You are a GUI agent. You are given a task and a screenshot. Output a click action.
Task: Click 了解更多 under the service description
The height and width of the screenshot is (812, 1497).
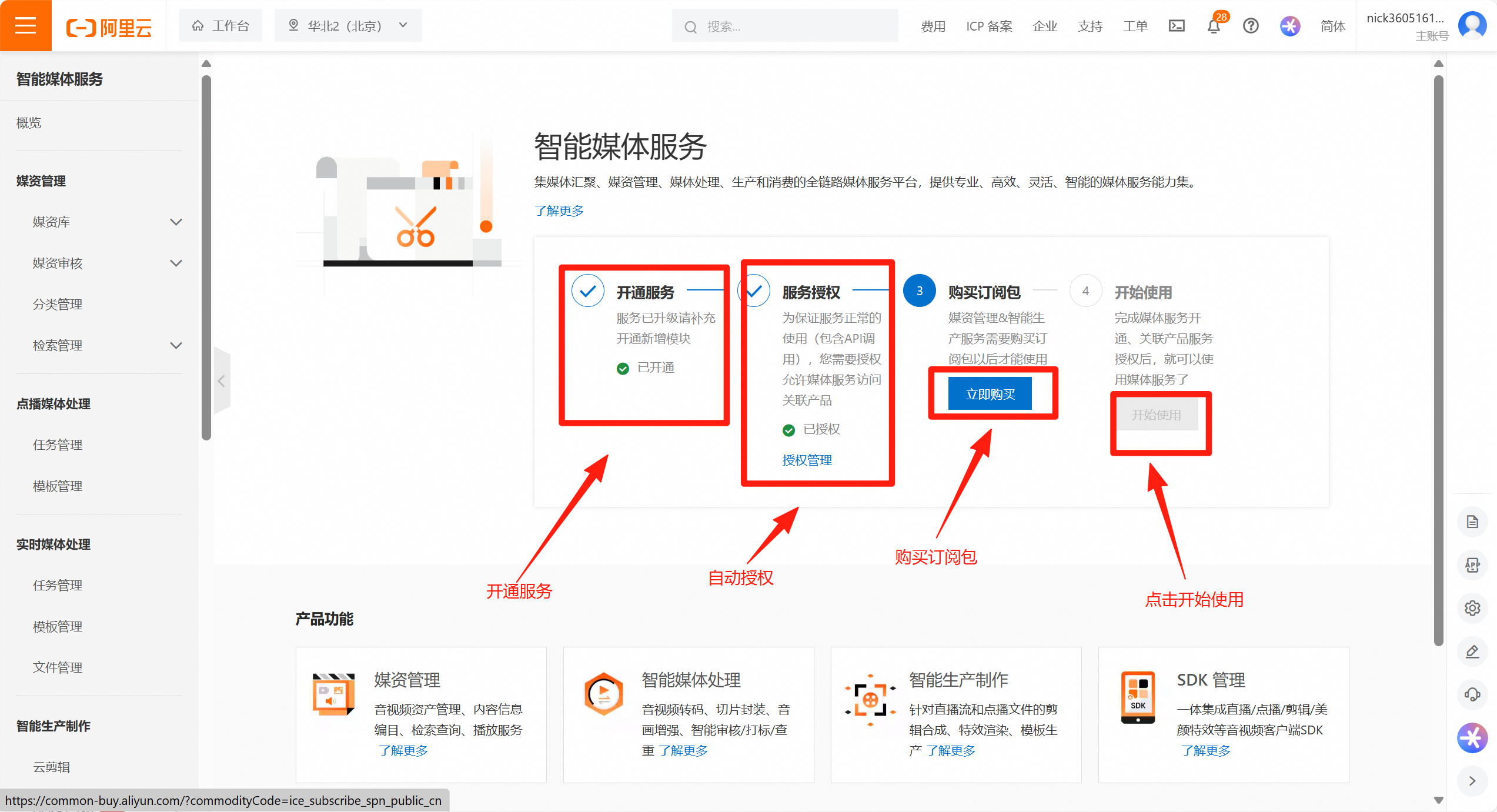[x=559, y=210]
